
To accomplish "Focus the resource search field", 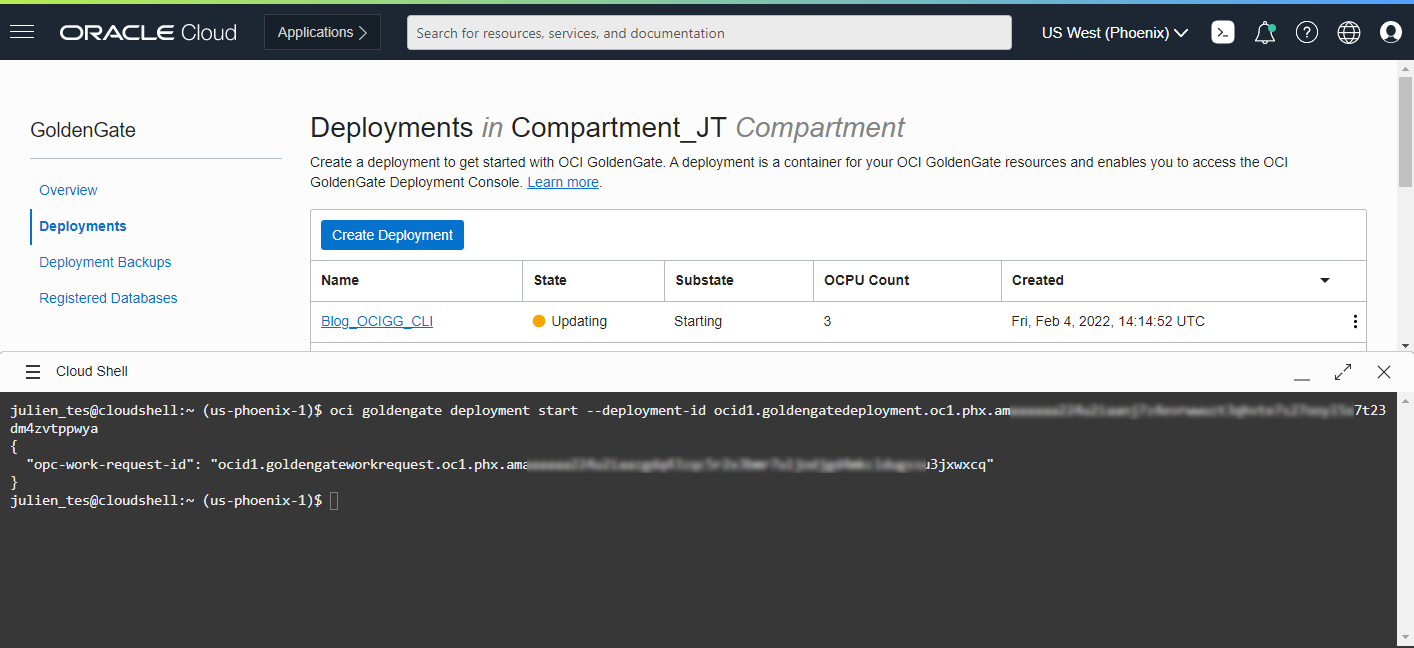I will pyautogui.click(x=709, y=33).
